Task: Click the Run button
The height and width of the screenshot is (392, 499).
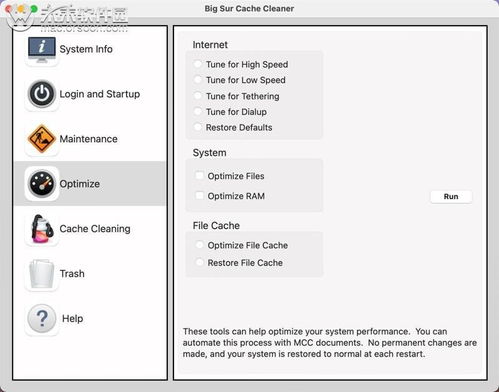Action: pos(451,196)
